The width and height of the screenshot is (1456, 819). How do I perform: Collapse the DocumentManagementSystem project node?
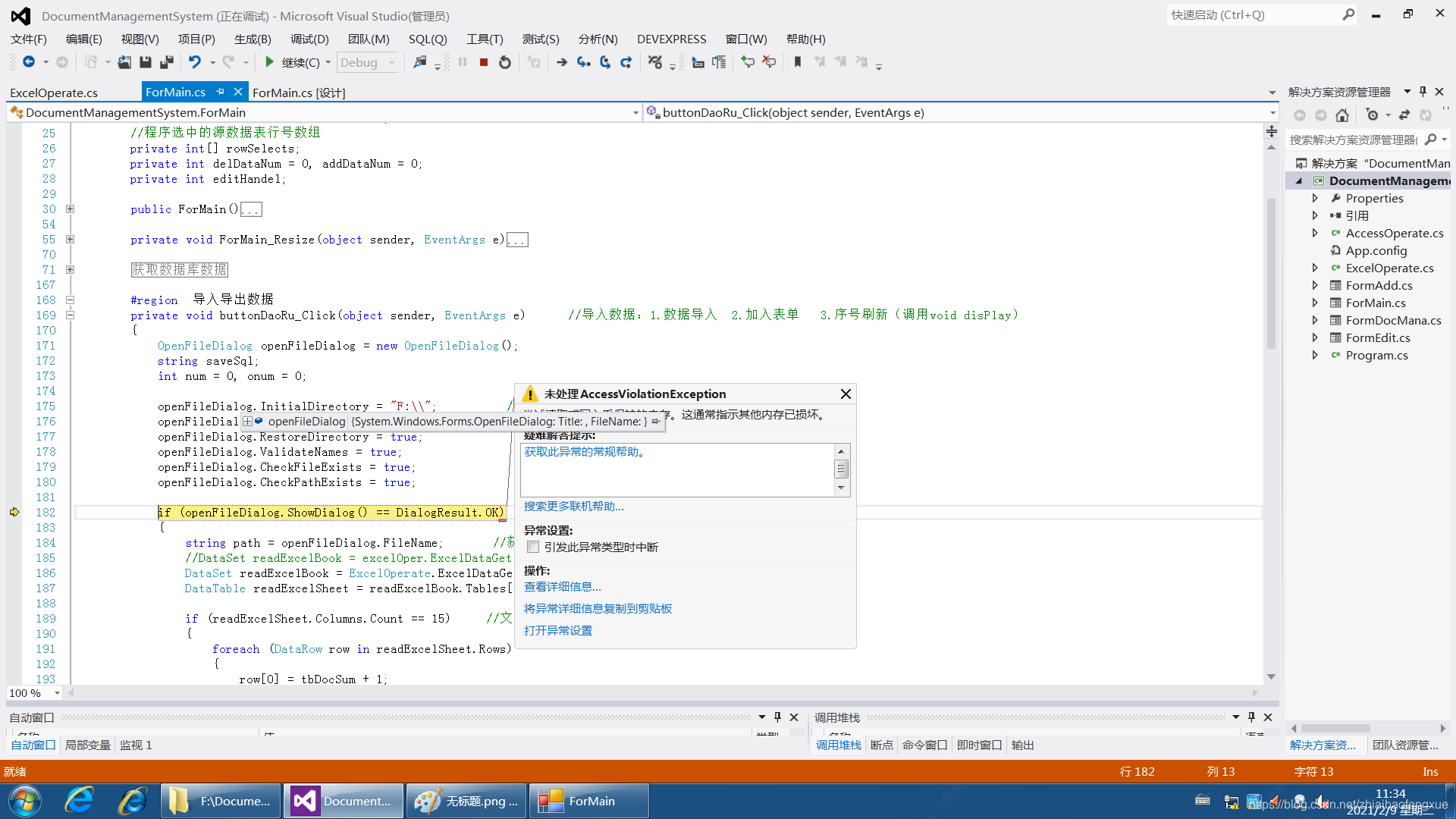click(x=1298, y=180)
